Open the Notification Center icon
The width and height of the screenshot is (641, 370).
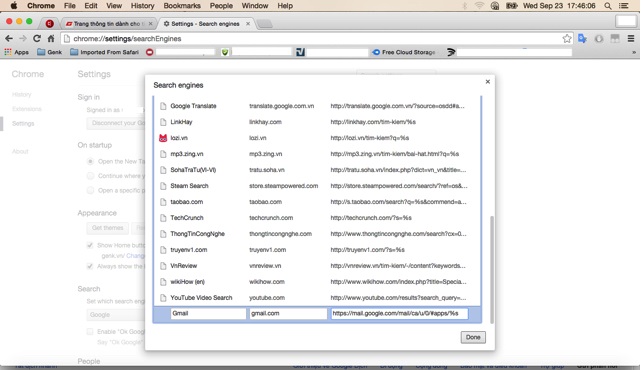(624, 6)
